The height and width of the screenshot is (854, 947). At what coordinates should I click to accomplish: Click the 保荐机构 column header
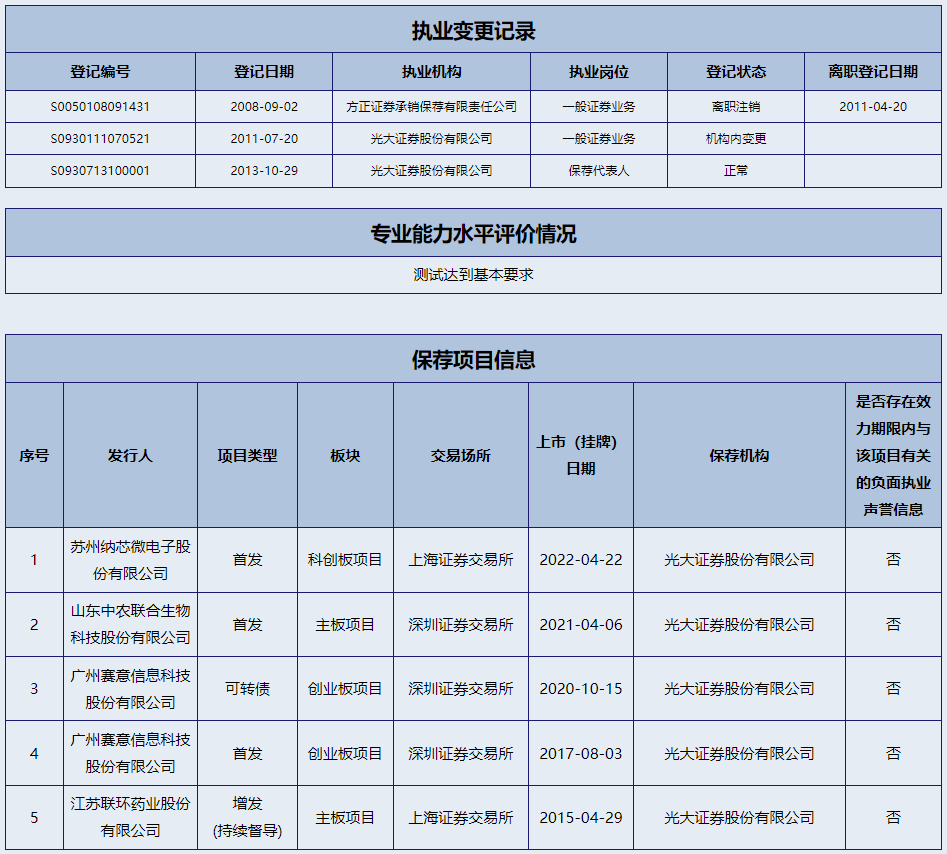(x=739, y=455)
